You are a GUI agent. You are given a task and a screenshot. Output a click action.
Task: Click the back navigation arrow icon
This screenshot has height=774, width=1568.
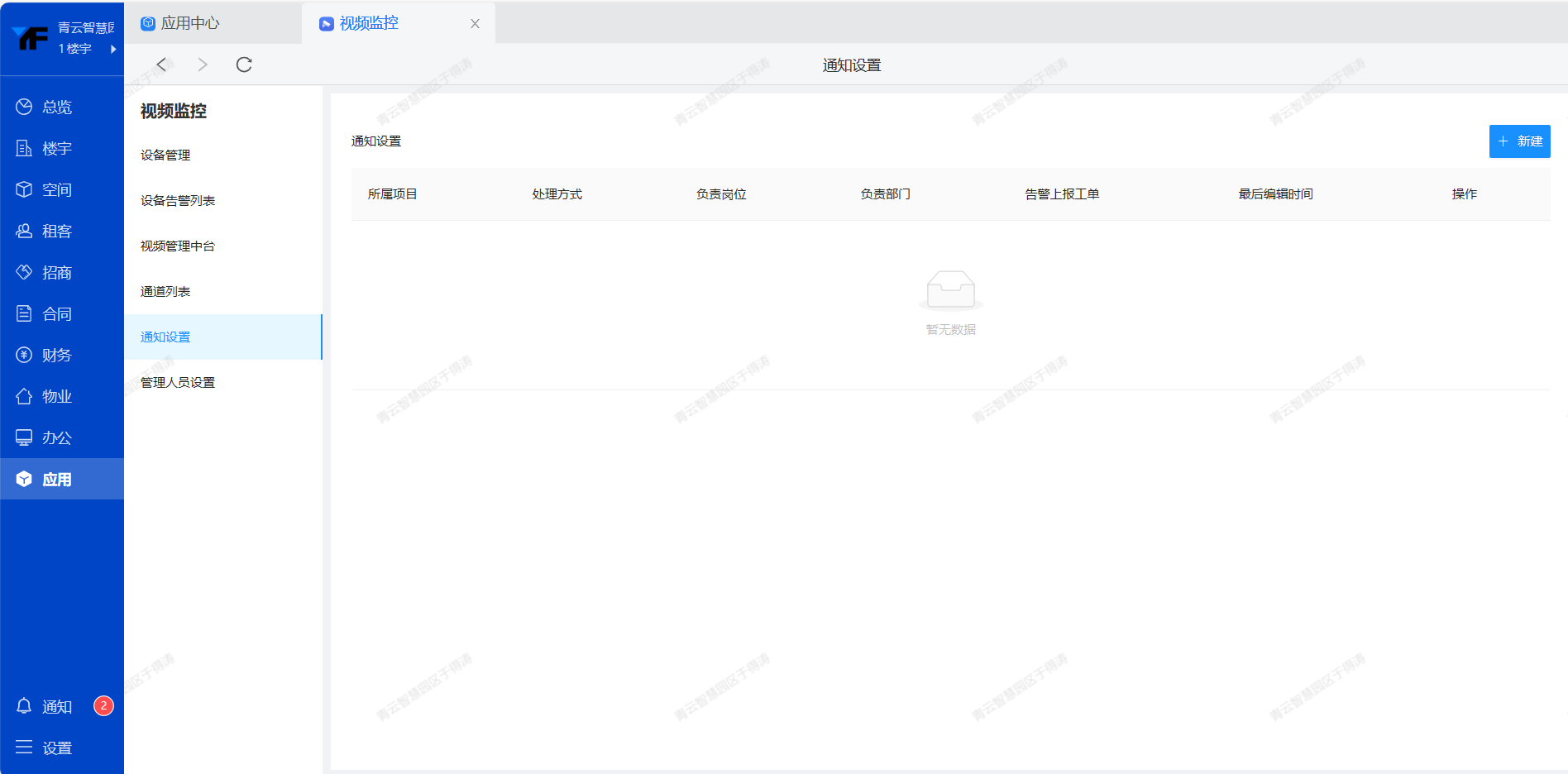tap(161, 64)
